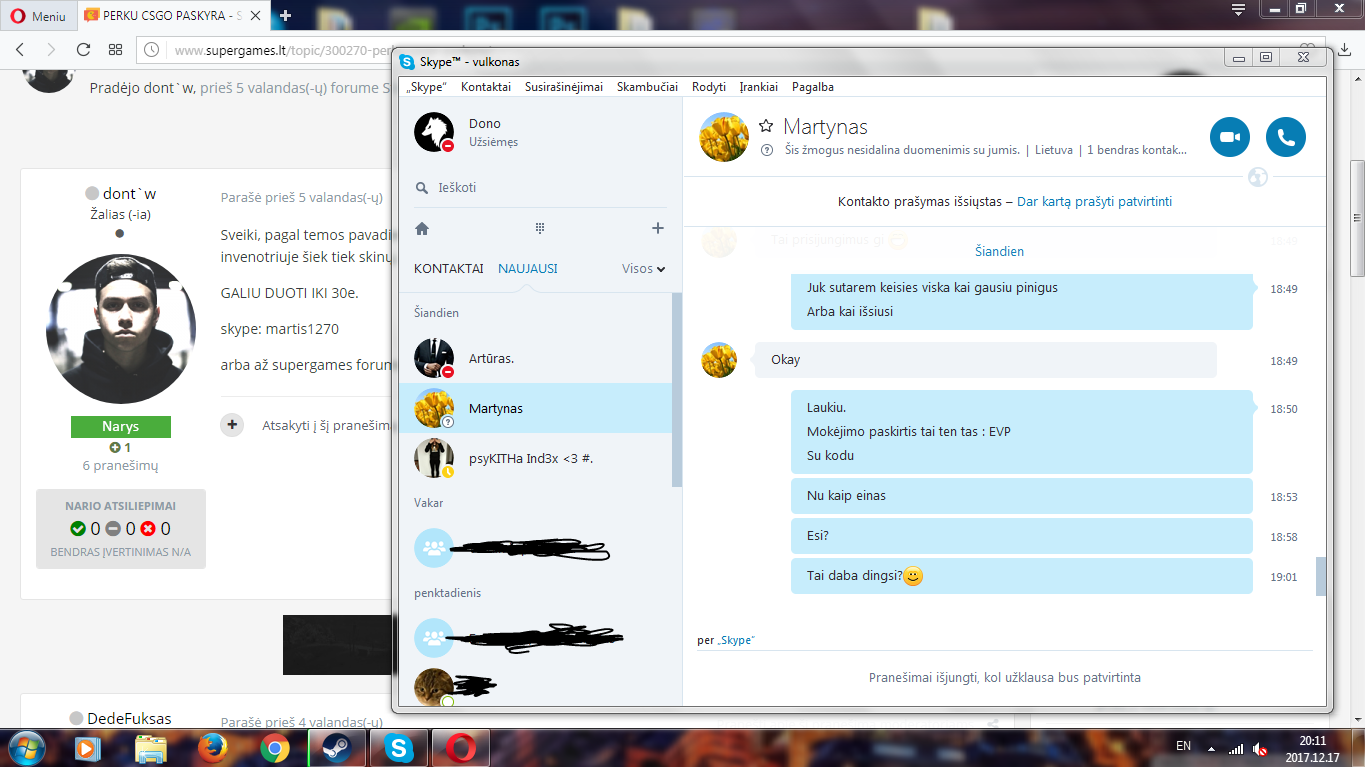Switch to the KONTAKTAI tab
Viewport: 1365px width, 767px height.
(448, 268)
